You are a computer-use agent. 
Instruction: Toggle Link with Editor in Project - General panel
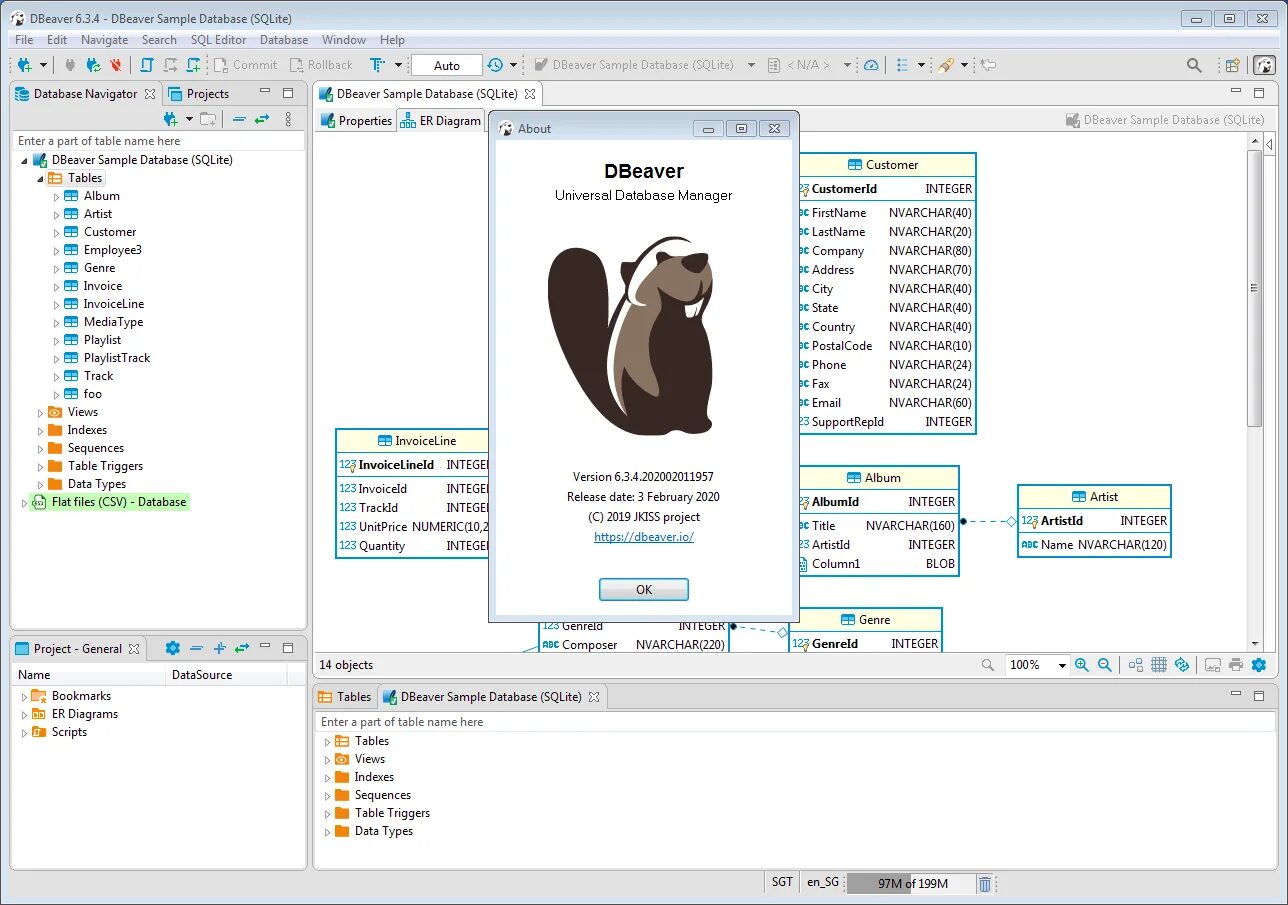pos(242,648)
